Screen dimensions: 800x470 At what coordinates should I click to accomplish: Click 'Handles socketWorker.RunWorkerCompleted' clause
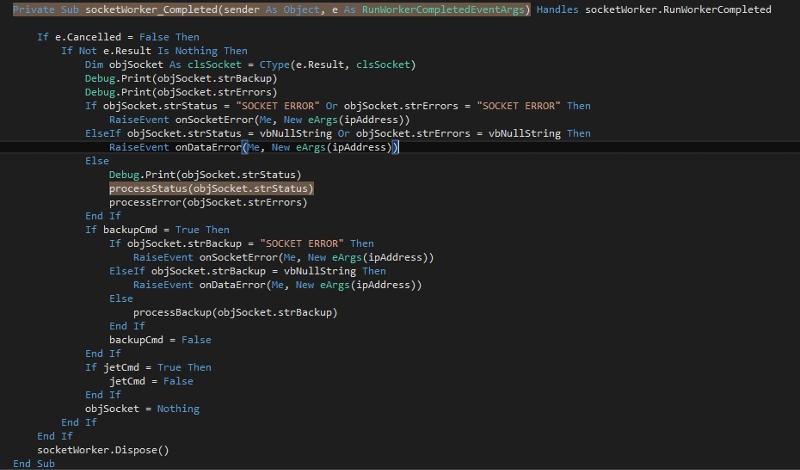(x=654, y=9)
